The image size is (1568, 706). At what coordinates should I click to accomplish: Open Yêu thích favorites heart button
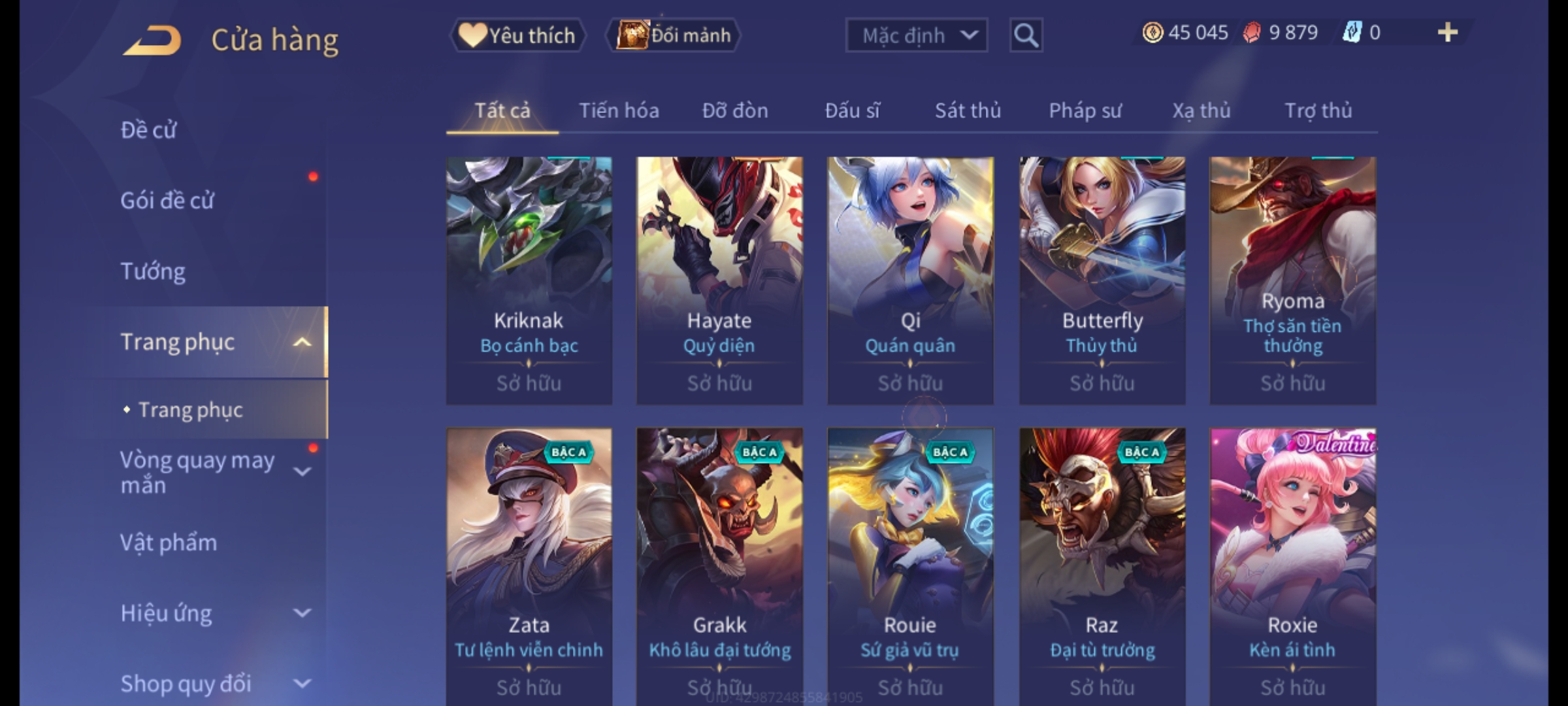pyautogui.click(x=517, y=35)
